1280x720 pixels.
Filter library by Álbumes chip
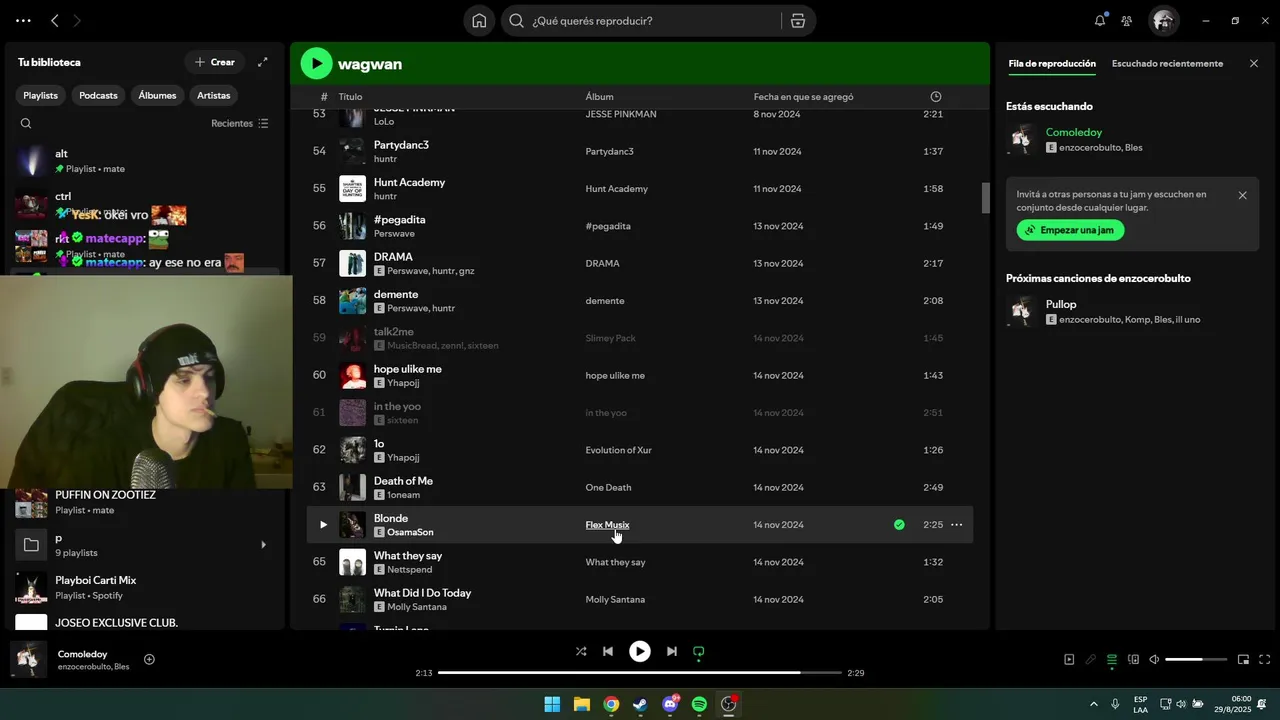point(157,95)
